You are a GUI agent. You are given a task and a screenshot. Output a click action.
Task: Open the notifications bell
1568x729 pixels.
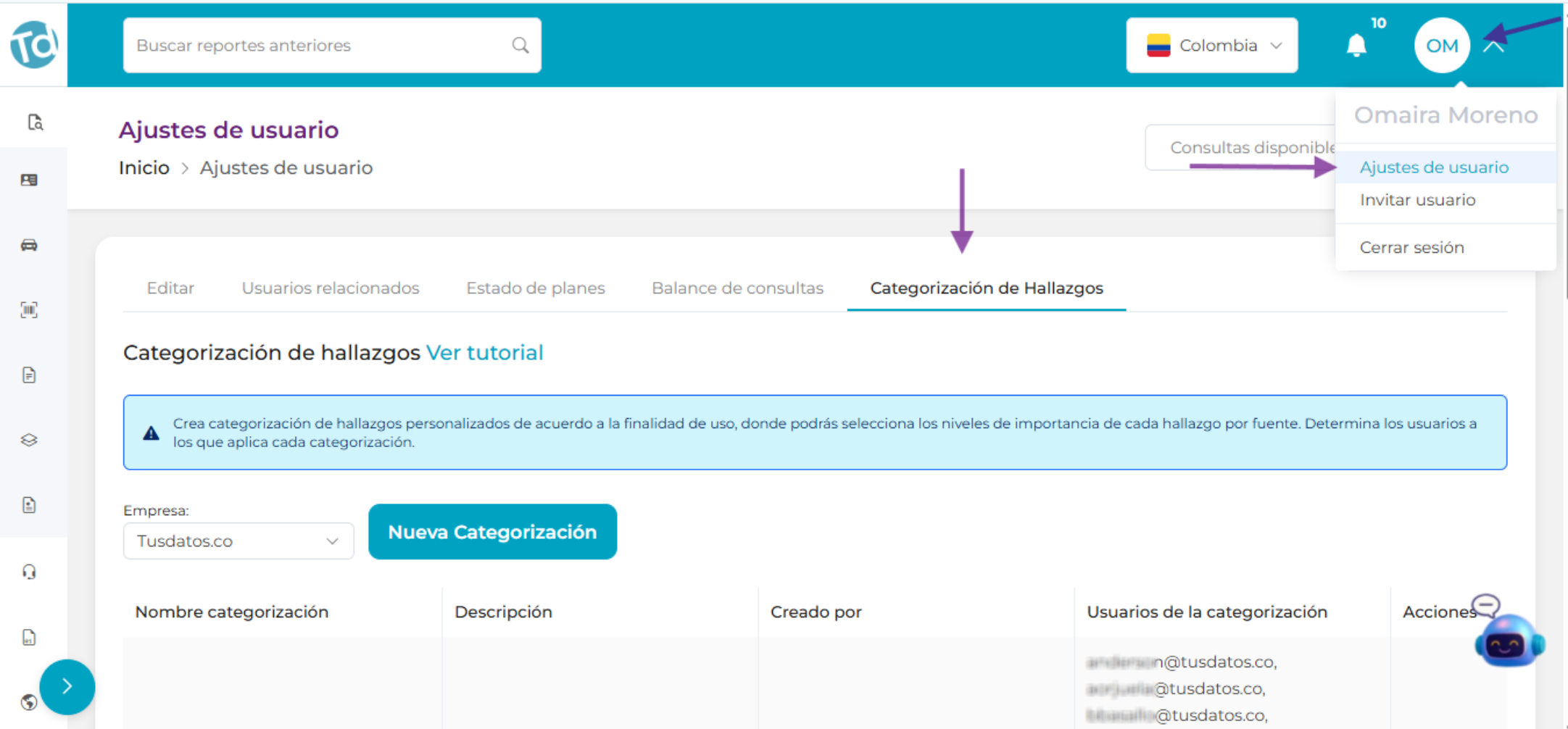pos(1356,46)
